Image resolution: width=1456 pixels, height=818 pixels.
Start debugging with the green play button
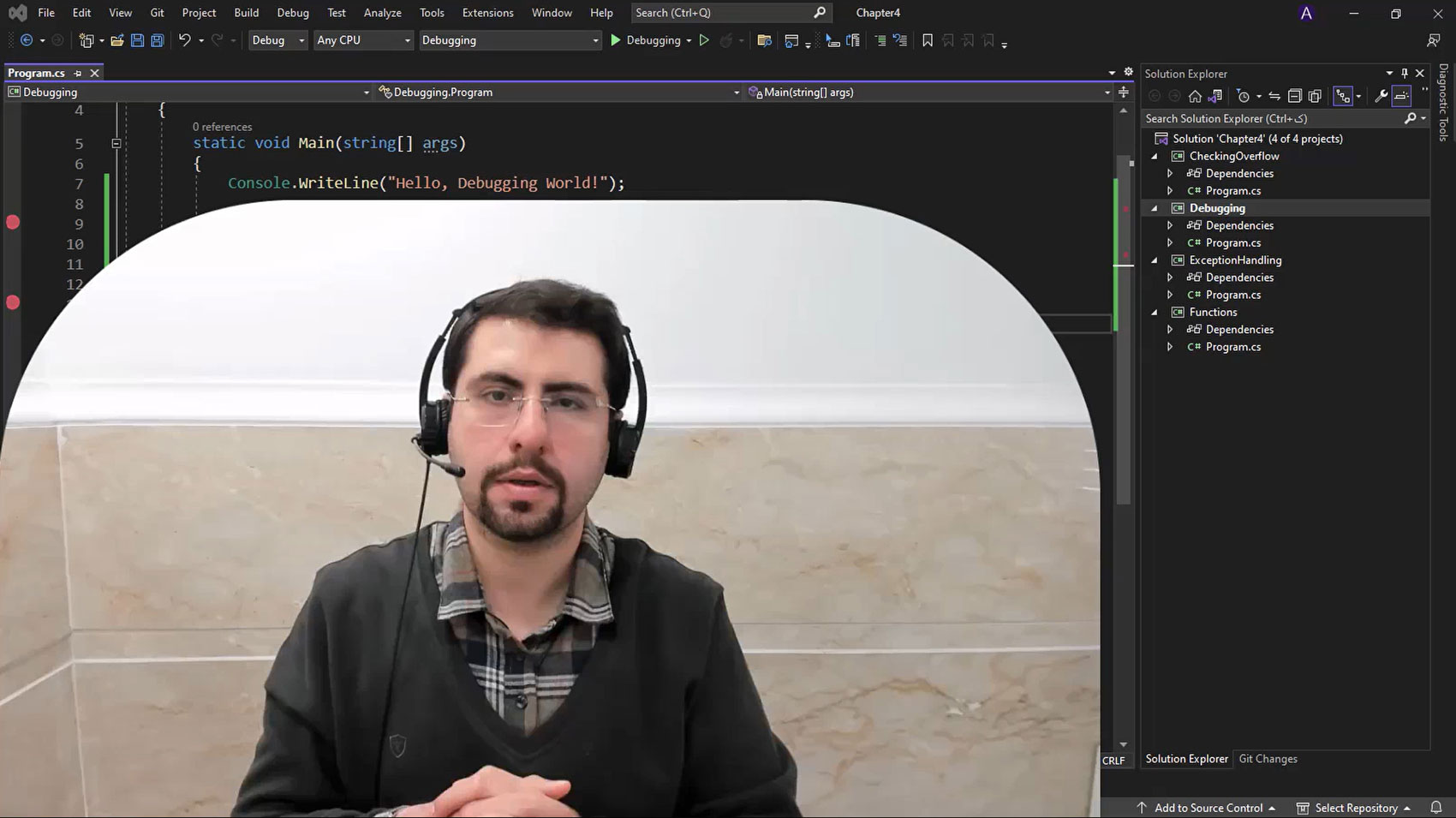point(615,40)
